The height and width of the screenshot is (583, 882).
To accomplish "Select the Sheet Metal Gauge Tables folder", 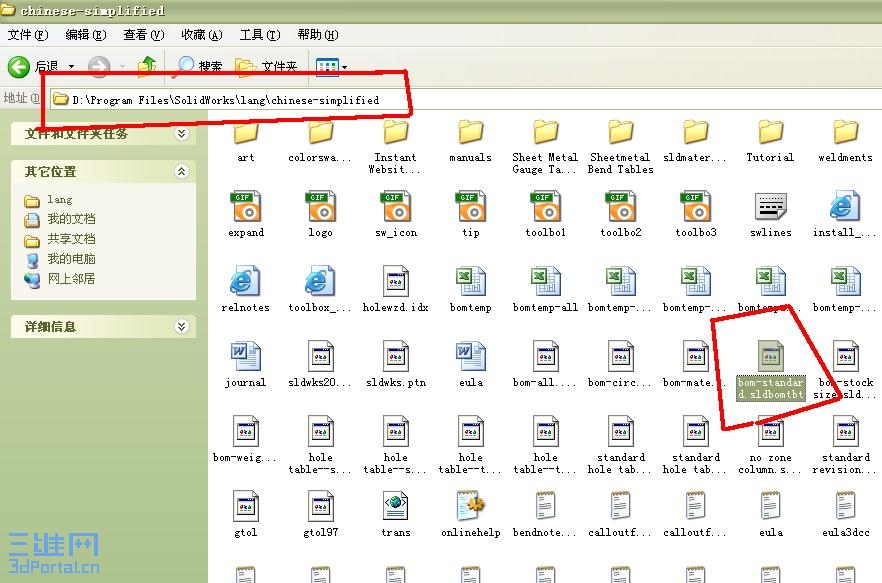I will (545, 146).
